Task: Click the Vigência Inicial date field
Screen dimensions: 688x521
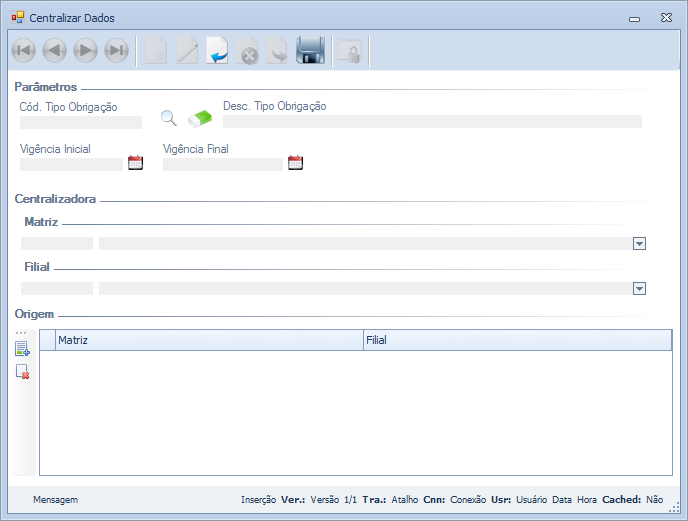Action: 72,165
